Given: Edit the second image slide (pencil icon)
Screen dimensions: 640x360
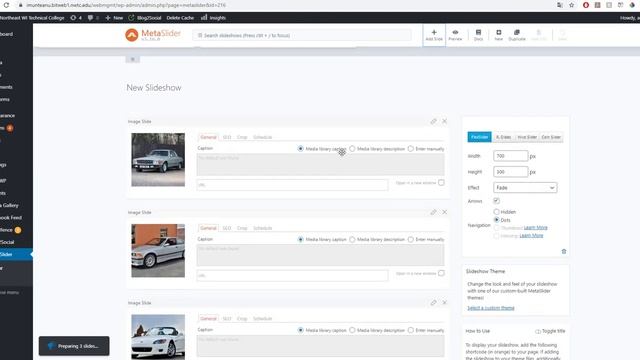Looking at the screenshot, I should tap(433, 212).
